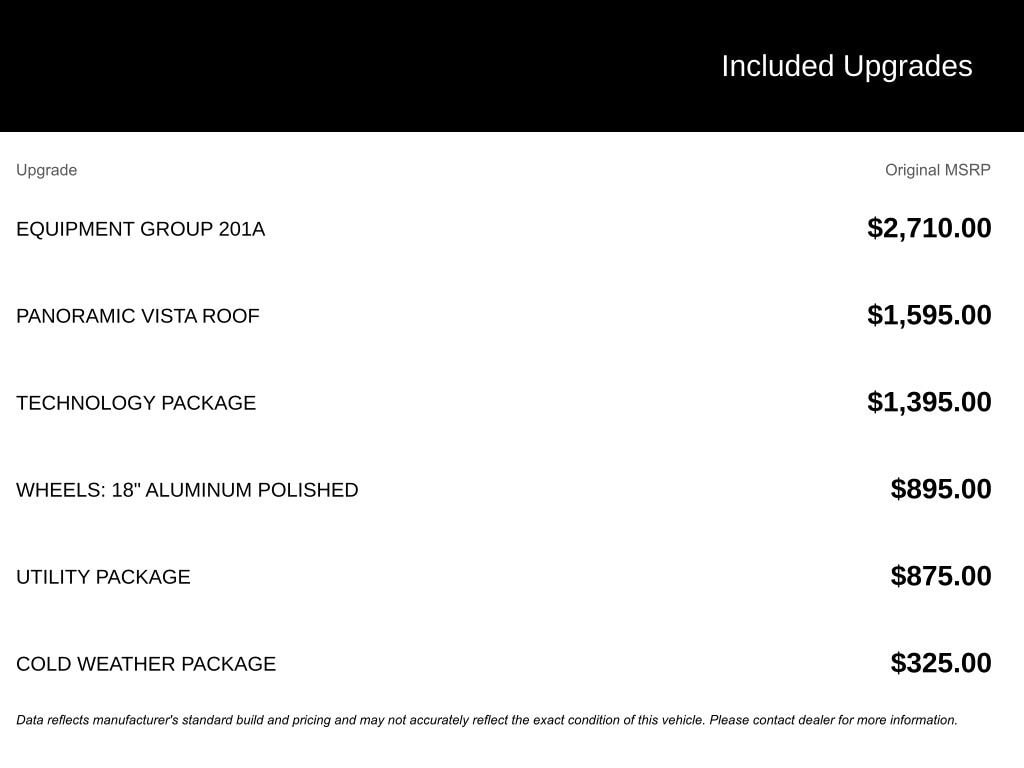Select the COLD WEATHER PACKAGE upgrade name
Viewport: 1024px width, 768px height.
(146, 664)
